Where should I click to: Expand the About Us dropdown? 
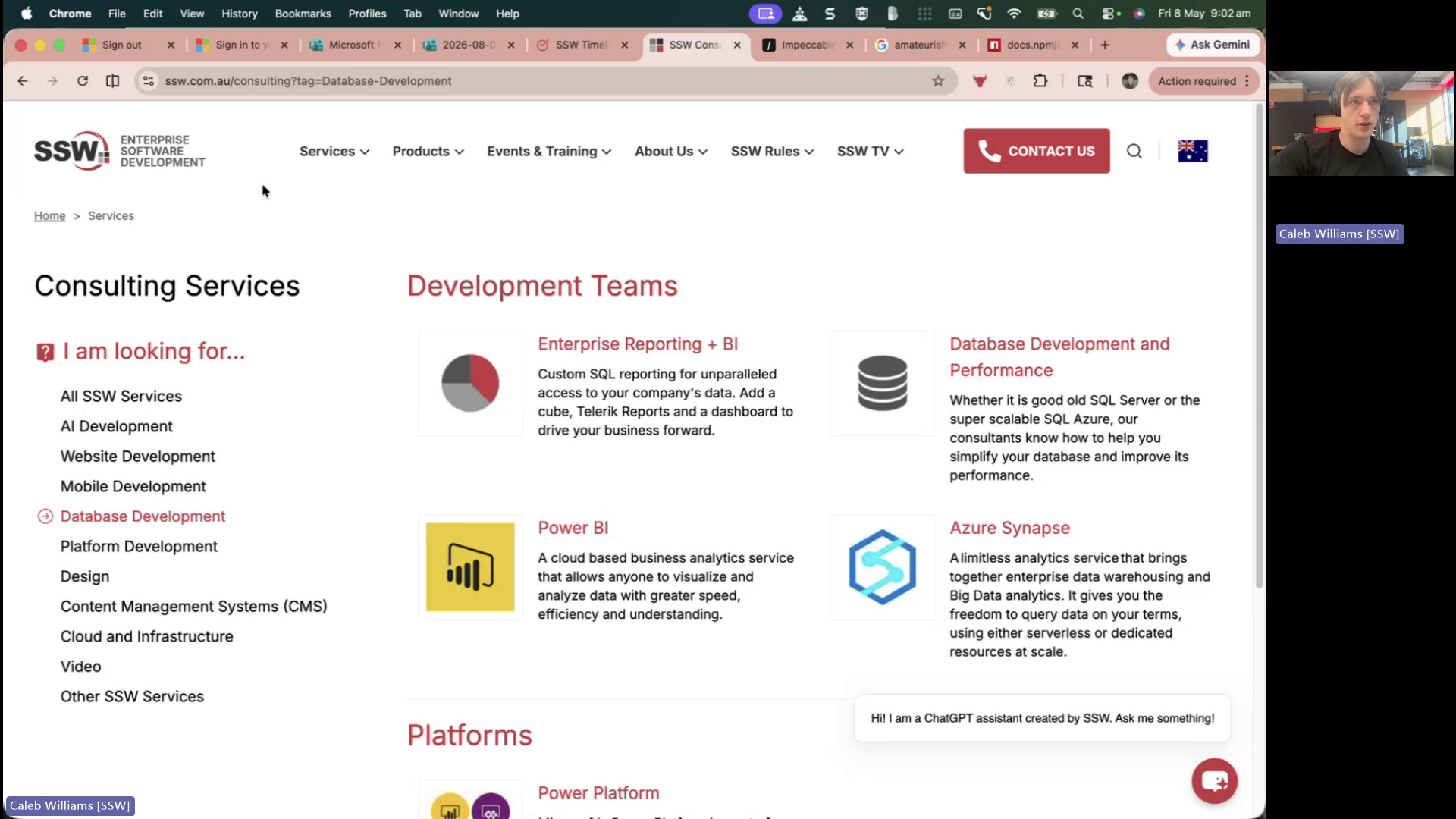pyautogui.click(x=671, y=152)
